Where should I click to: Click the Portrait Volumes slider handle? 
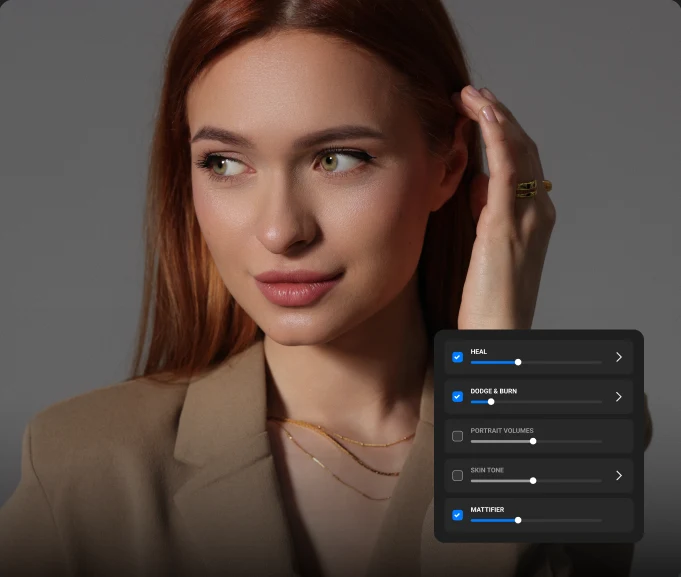(533, 441)
